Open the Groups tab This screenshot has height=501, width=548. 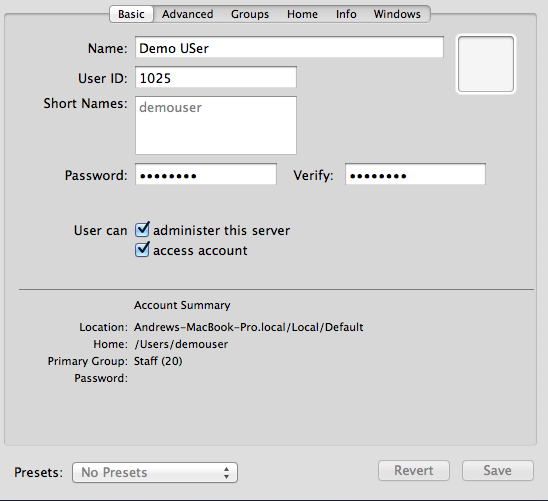click(x=250, y=14)
